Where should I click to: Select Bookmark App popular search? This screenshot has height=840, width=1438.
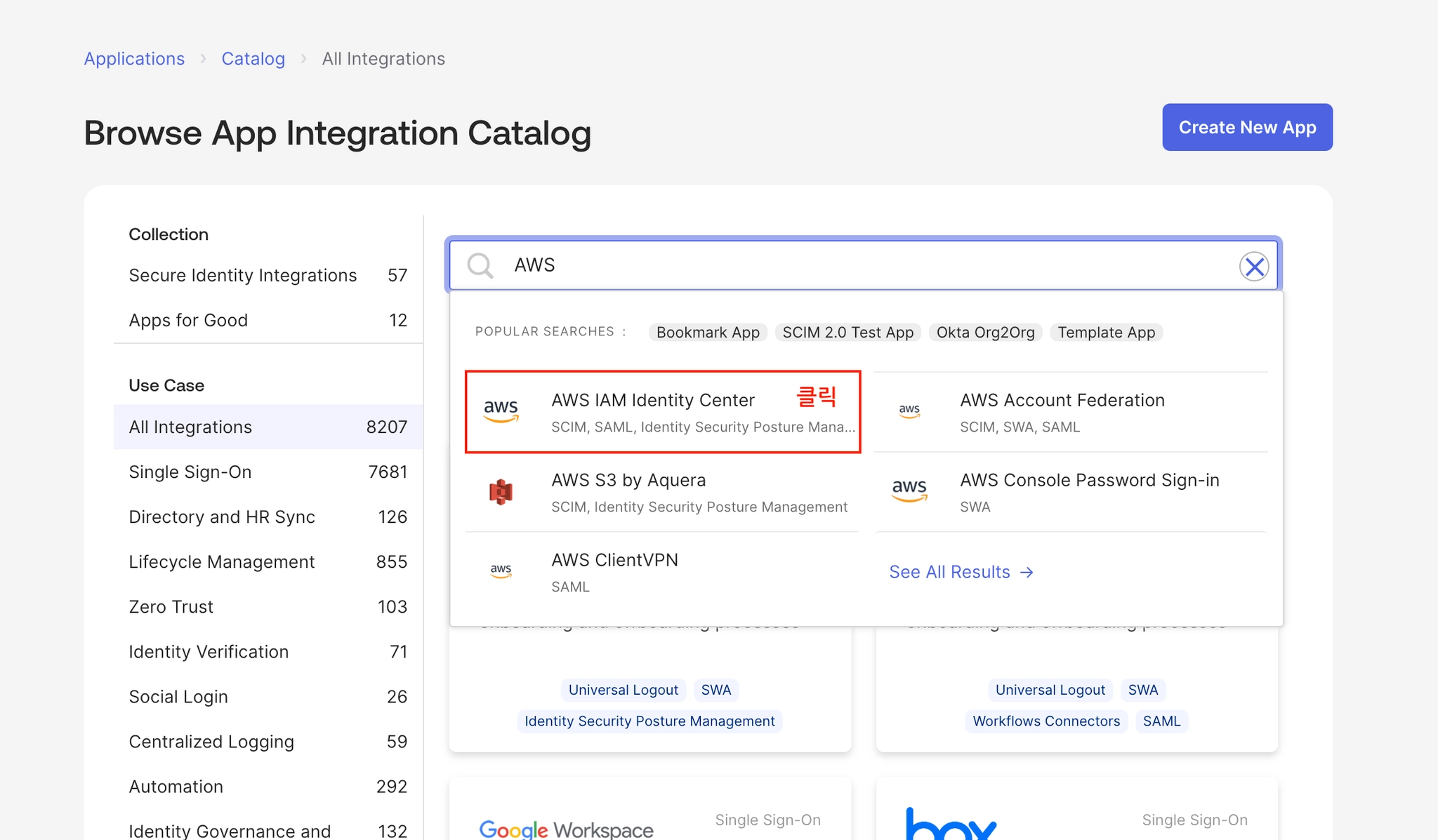[708, 333]
